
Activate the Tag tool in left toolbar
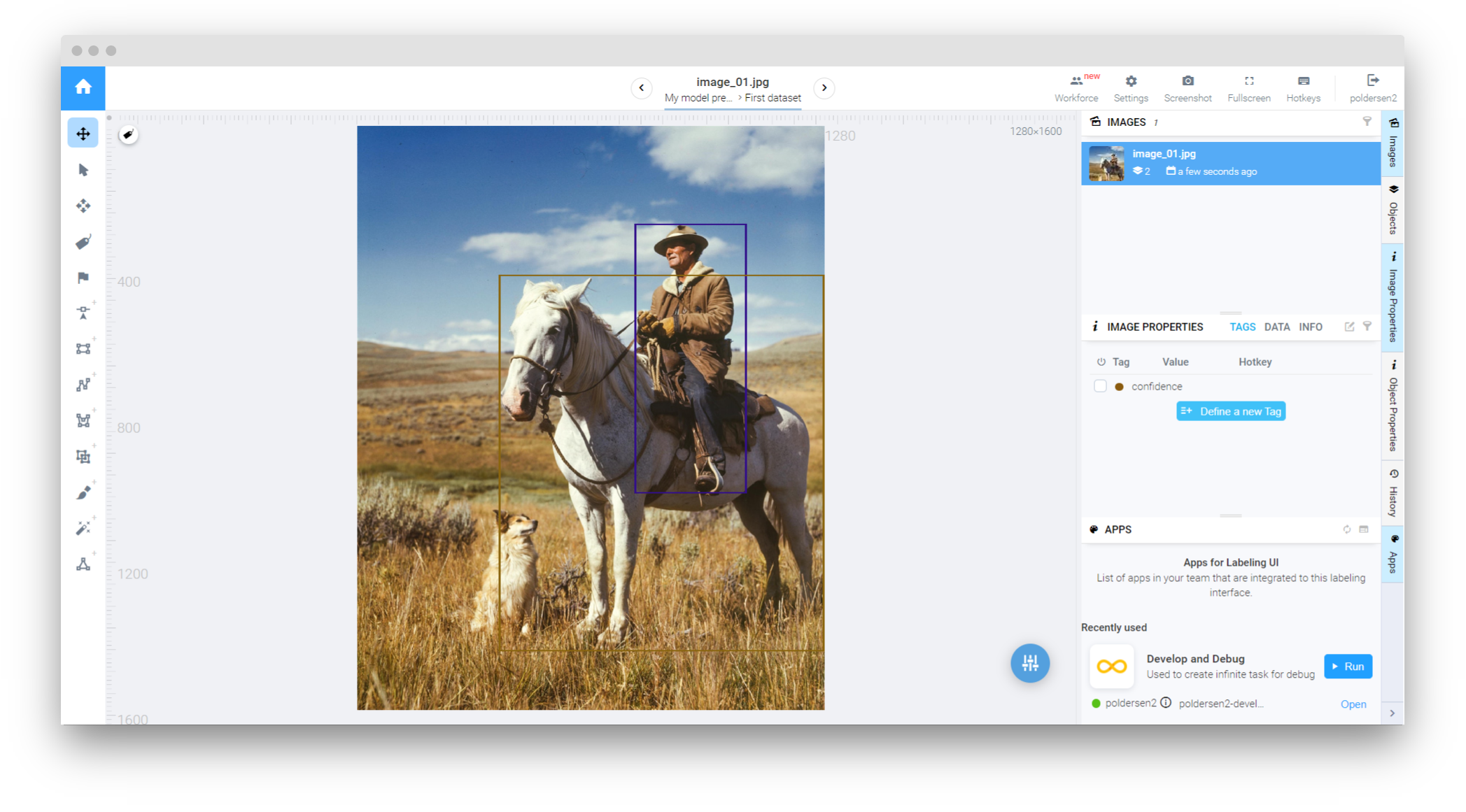(83, 242)
